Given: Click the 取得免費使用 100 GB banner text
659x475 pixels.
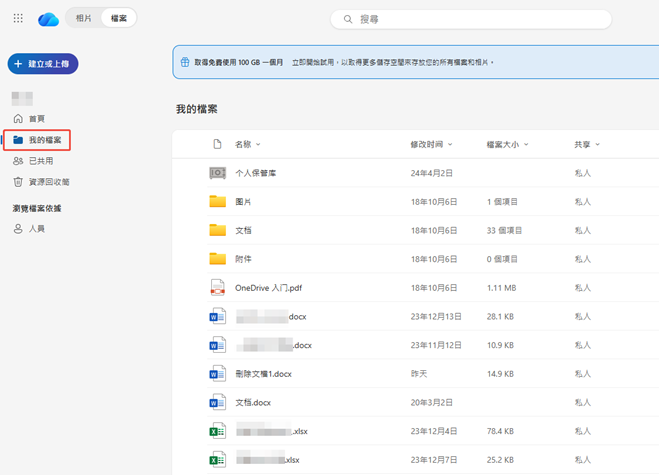Looking at the screenshot, I should 238,62.
